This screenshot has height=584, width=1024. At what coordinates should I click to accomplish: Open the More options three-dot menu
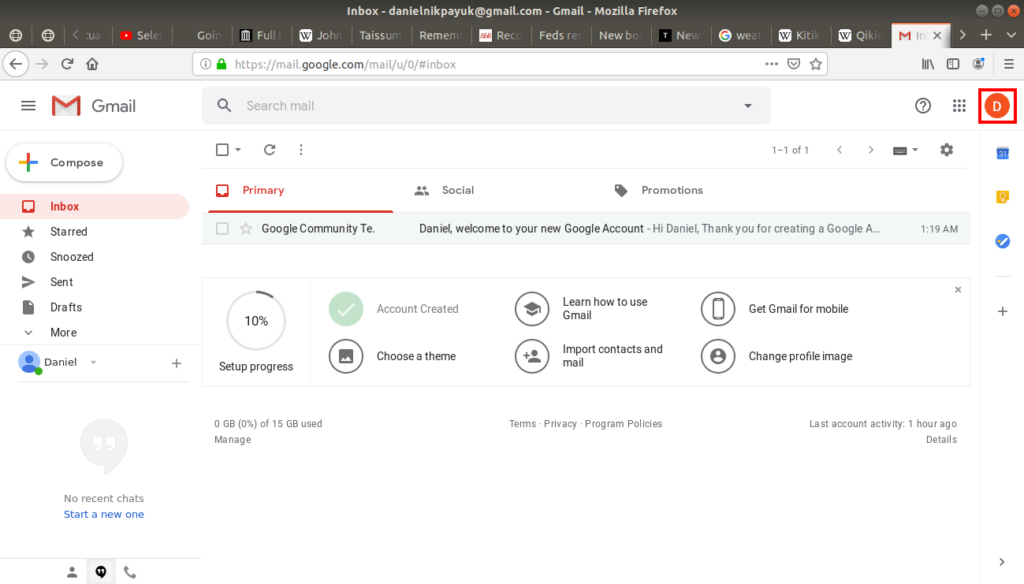301,150
